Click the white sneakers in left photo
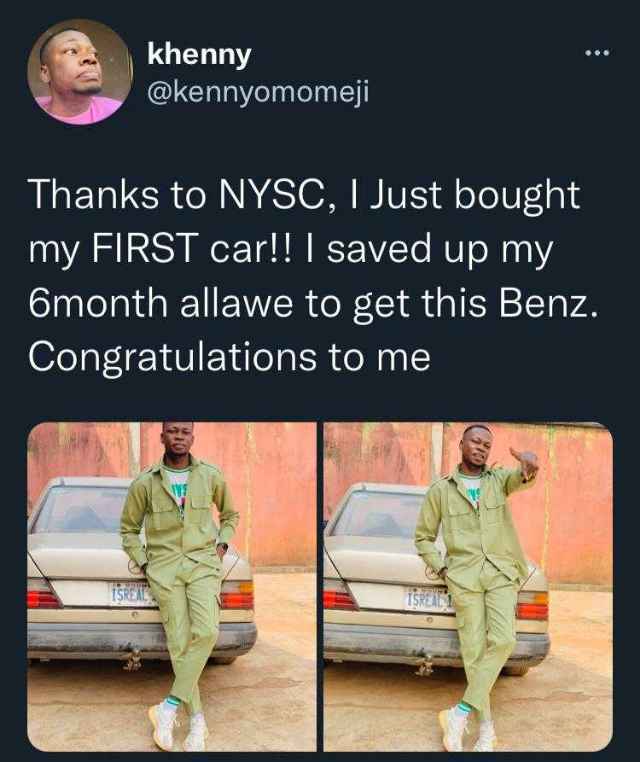Screen dimensions: 640x762 (179, 727)
